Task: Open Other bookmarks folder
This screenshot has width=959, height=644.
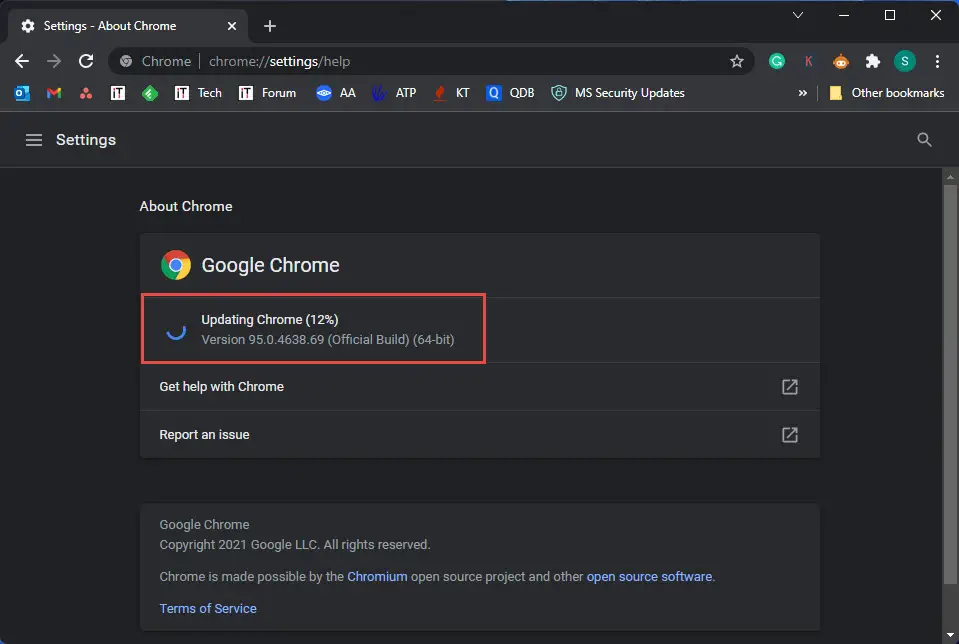Action: pos(886,93)
